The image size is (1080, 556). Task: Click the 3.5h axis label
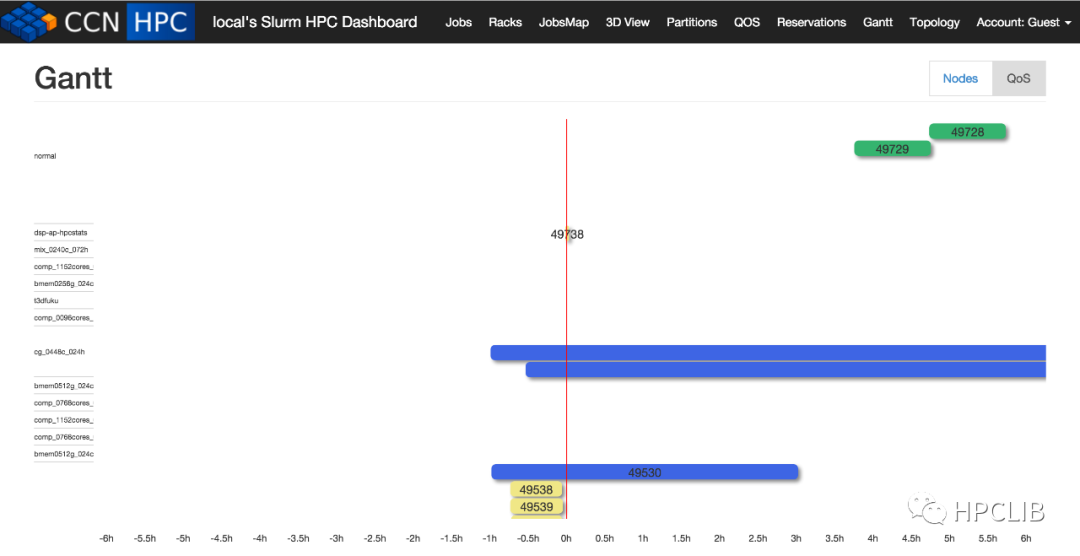point(834,538)
